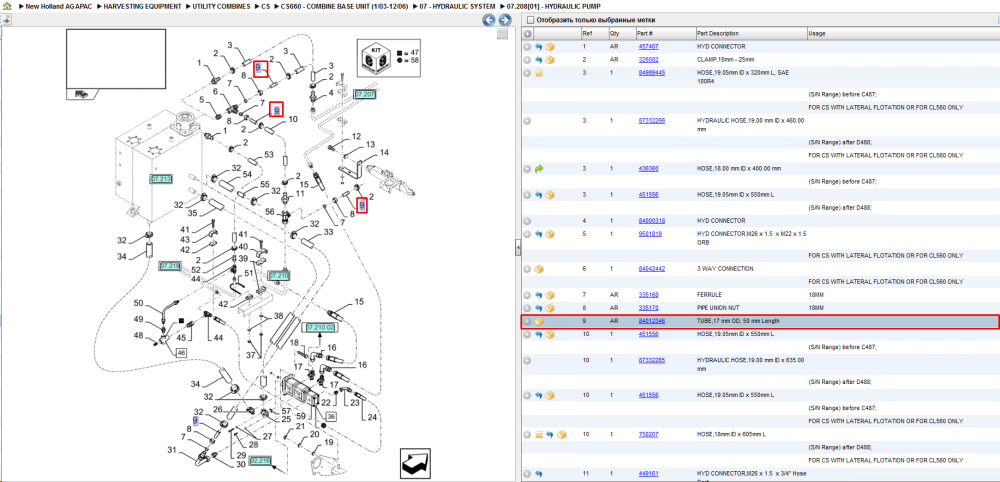
Task: Click the box icon in the 457407 row
Action: tap(550, 47)
